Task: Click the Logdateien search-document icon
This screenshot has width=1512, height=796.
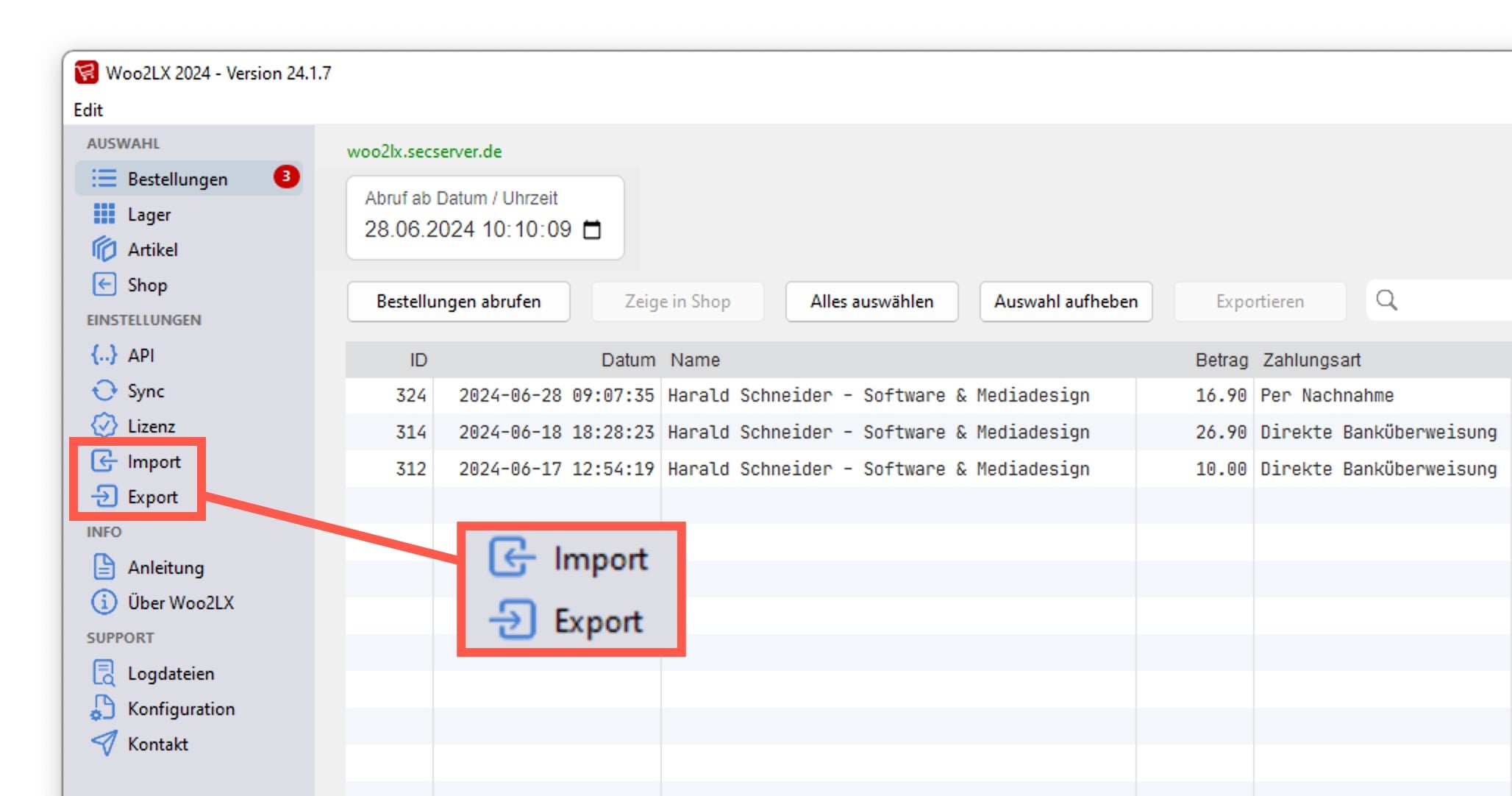Action: [x=104, y=673]
